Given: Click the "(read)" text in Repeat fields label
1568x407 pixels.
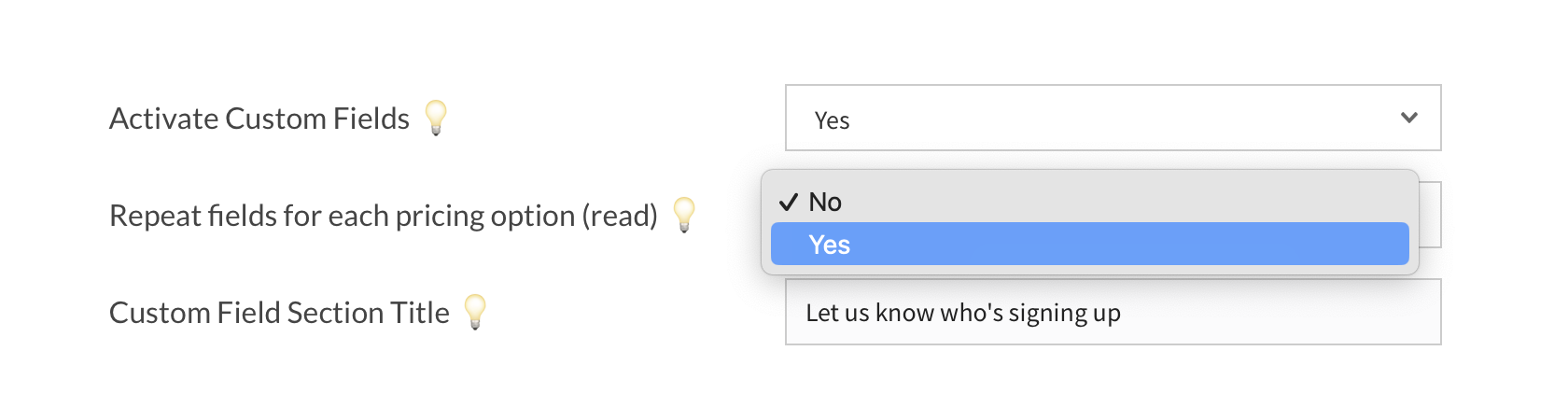Looking at the screenshot, I should (x=620, y=216).
